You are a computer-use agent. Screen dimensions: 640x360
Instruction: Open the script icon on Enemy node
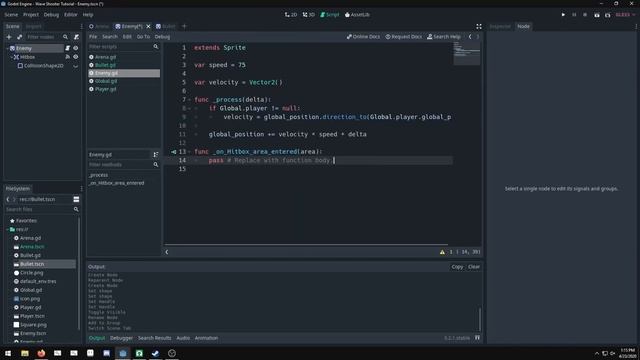tap(68, 48)
